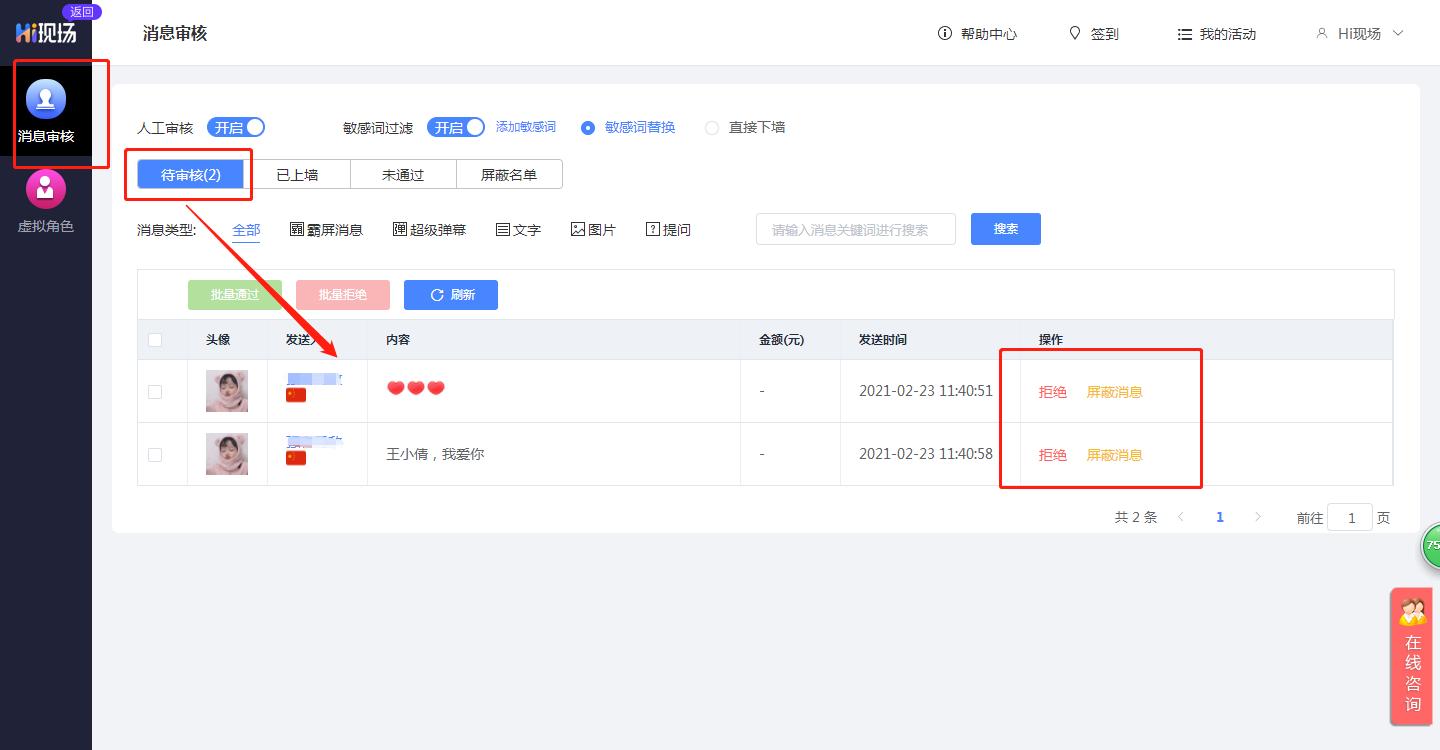
Task: Filter messages by the 提问 question type
Action: (x=667, y=229)
